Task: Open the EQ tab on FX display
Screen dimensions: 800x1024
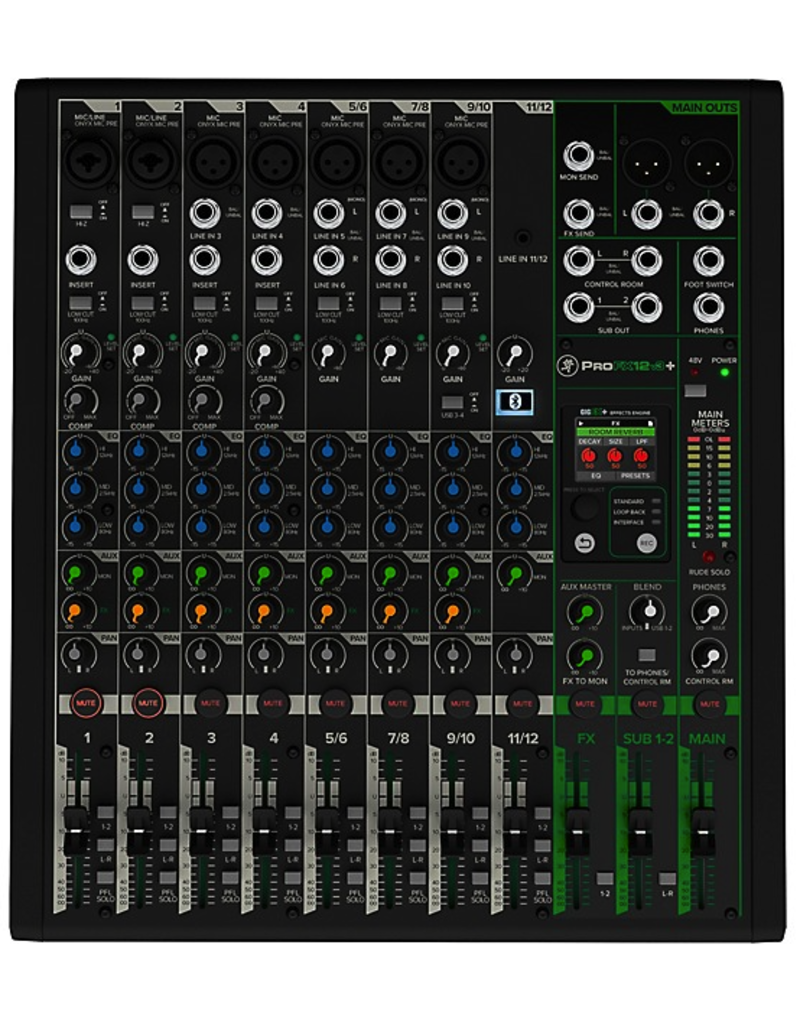Action: pos(593,477)
